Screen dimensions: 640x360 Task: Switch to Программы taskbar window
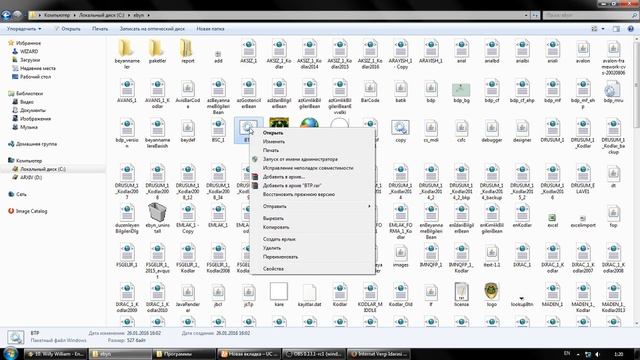(183, 354)
